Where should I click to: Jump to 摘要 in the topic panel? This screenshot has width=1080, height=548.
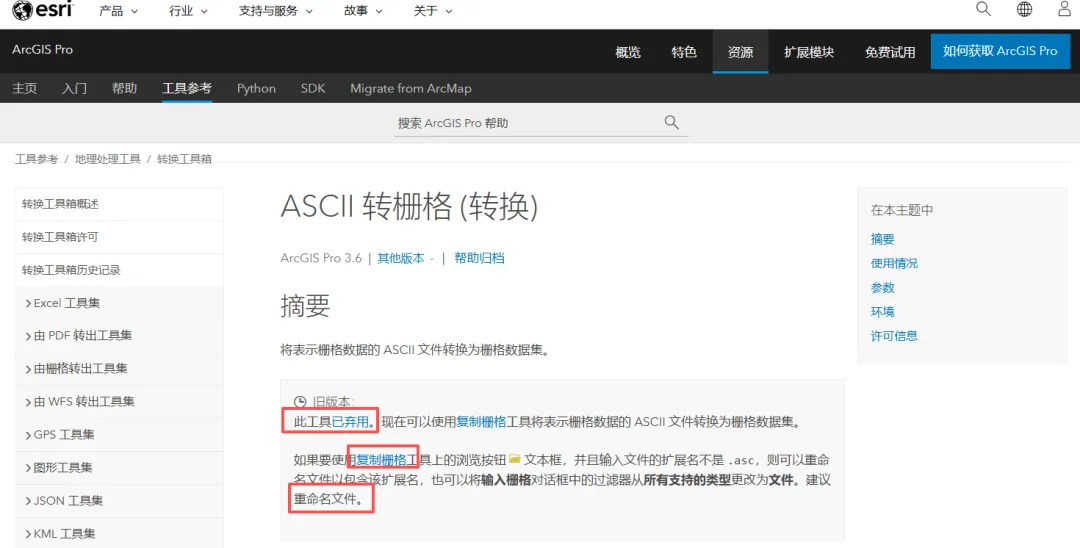[x=882, y=239]
